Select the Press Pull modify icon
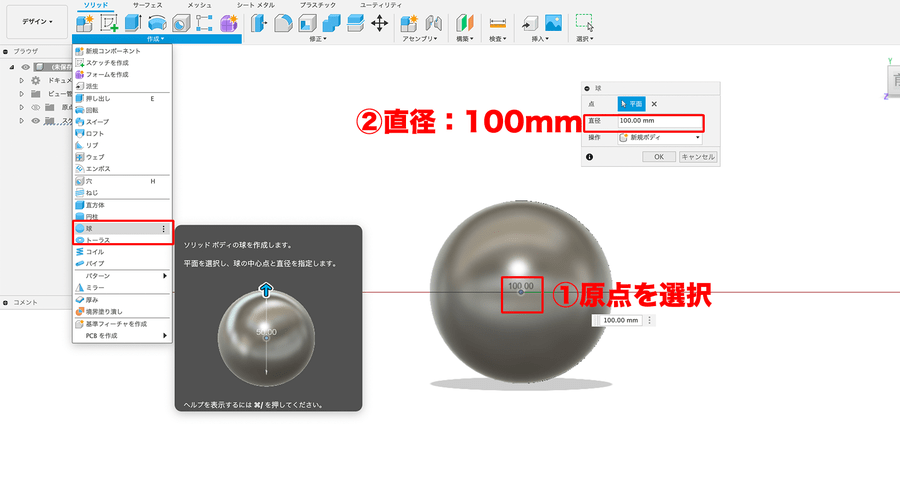 pos(259,23)
